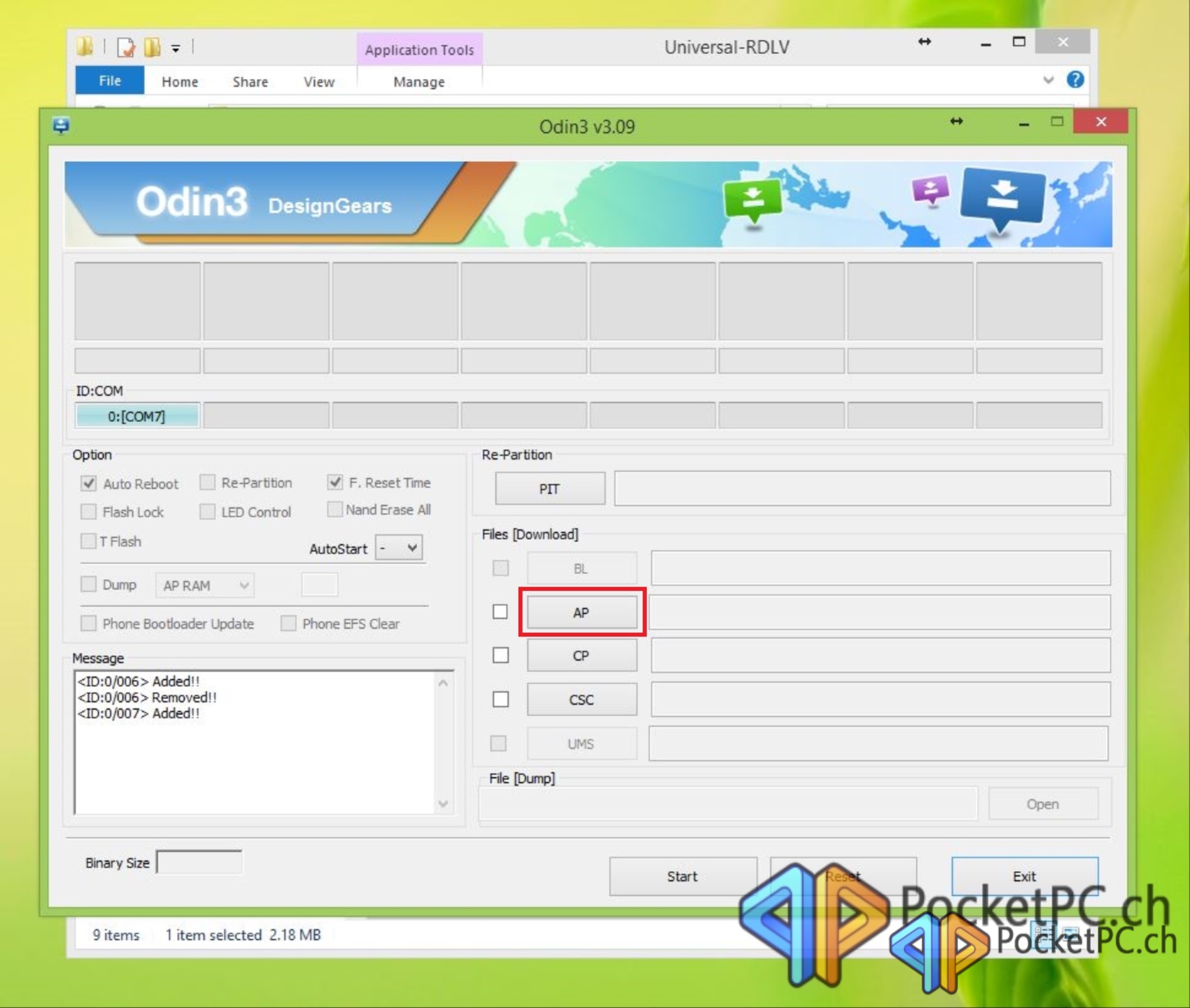Switch to the View ribbon tab

click(319, 82)
